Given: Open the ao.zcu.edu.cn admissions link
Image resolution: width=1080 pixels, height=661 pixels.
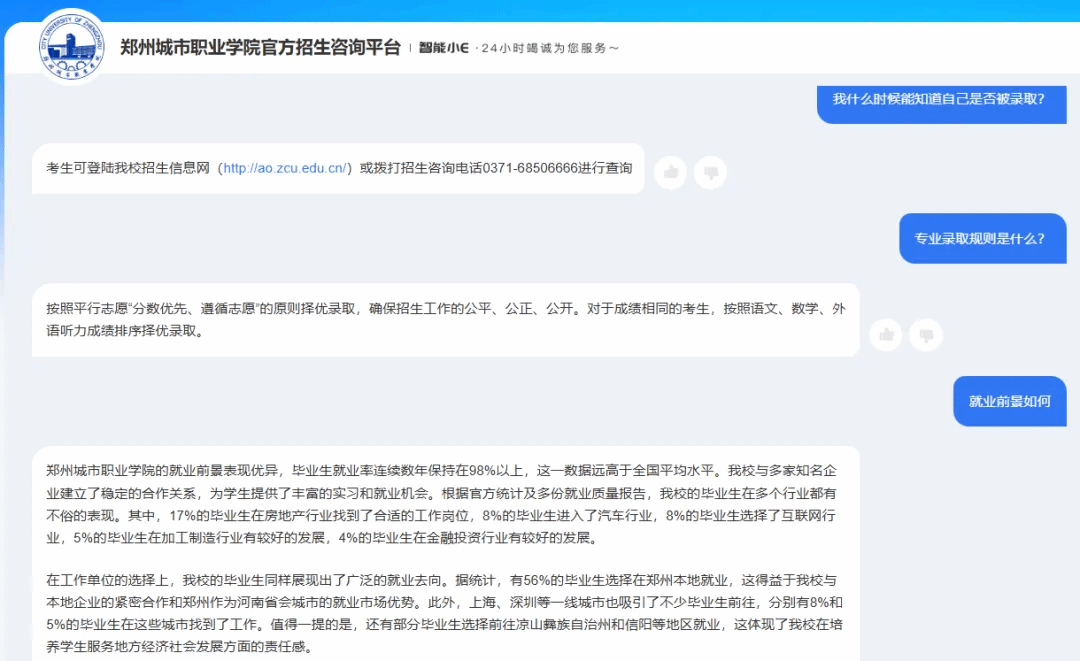Looking at the screenshot, I should [286, 168].
